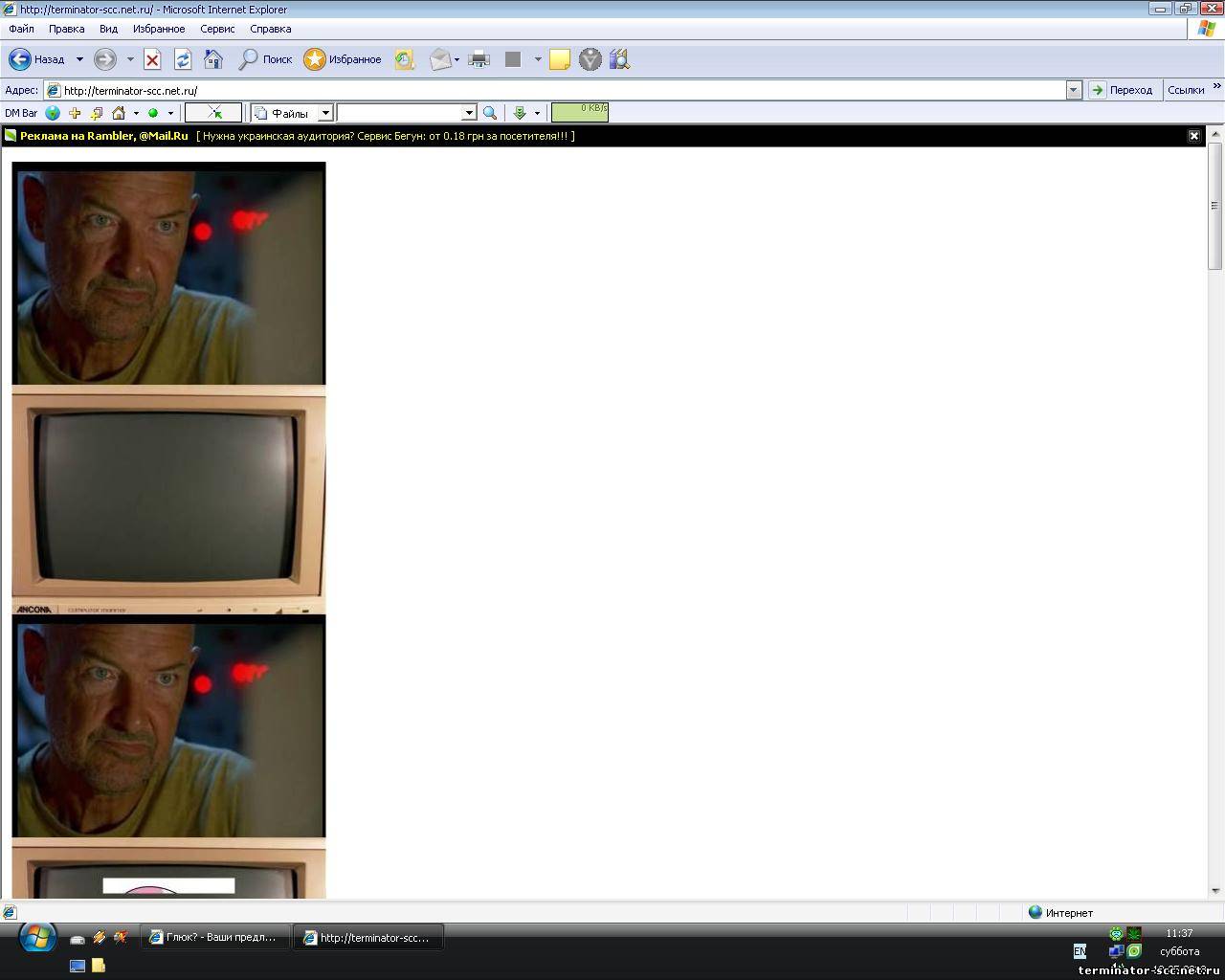Click the blank ANCONA monitor image
This screenshot has height=980, width=1225.
point(168,500)
